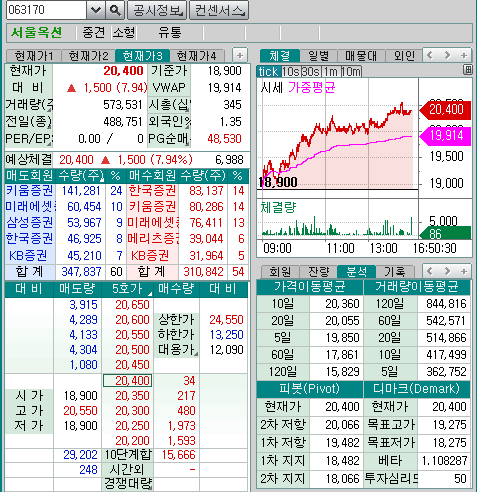Click the 서울옥션 stock name
477x492 pixels.
tap(36, 33)
